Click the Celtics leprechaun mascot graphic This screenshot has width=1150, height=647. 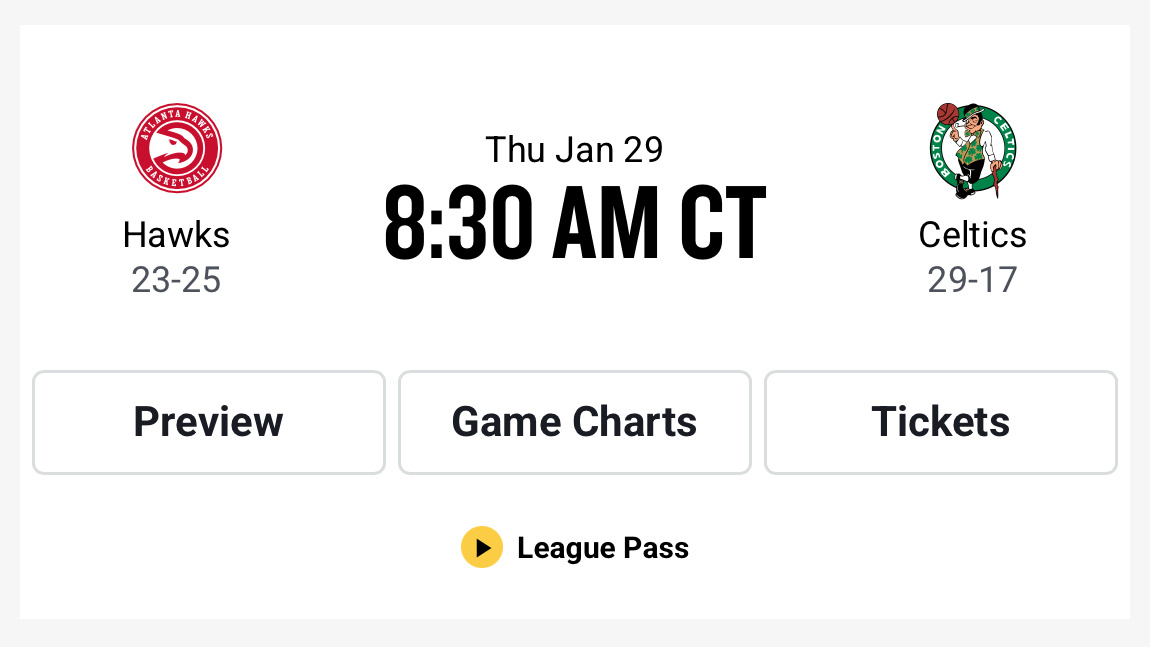point(972,150)
